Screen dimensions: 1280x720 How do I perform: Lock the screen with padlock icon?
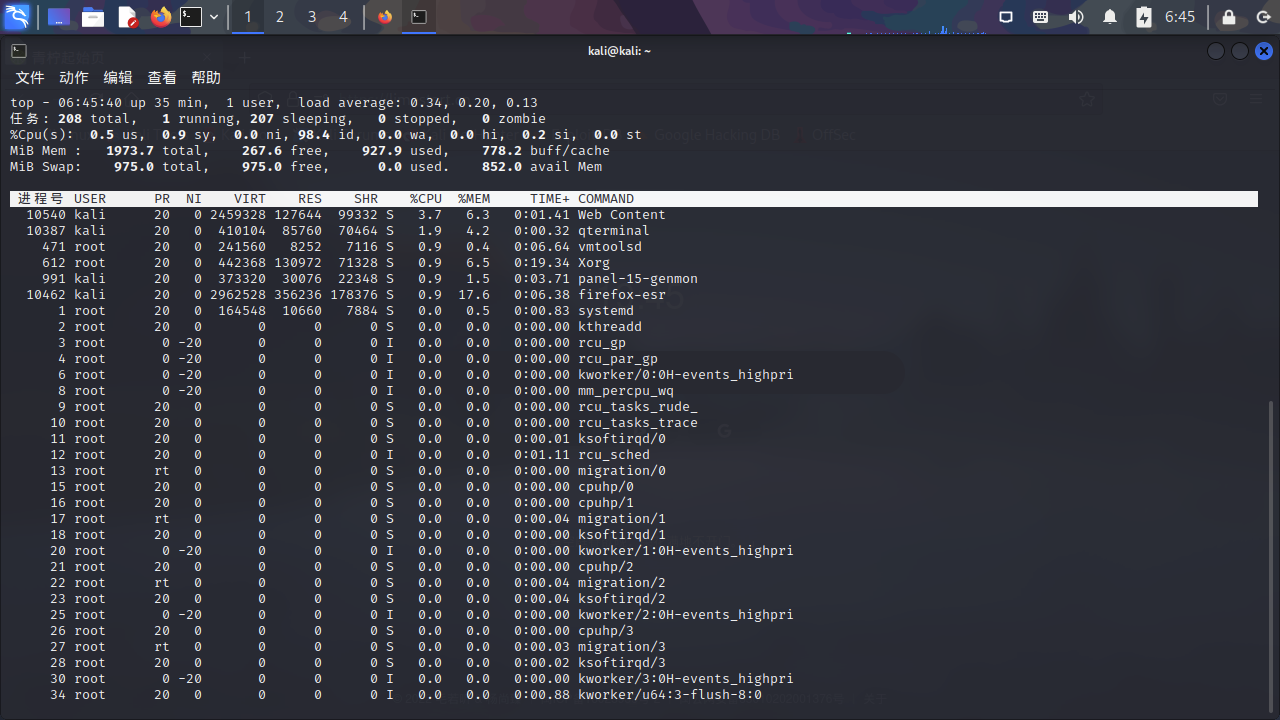[x=1229, y=17]
